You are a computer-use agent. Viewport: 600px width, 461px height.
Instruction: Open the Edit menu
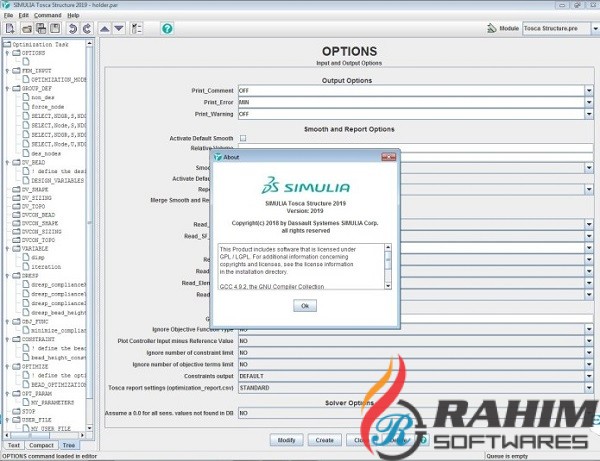24,15
